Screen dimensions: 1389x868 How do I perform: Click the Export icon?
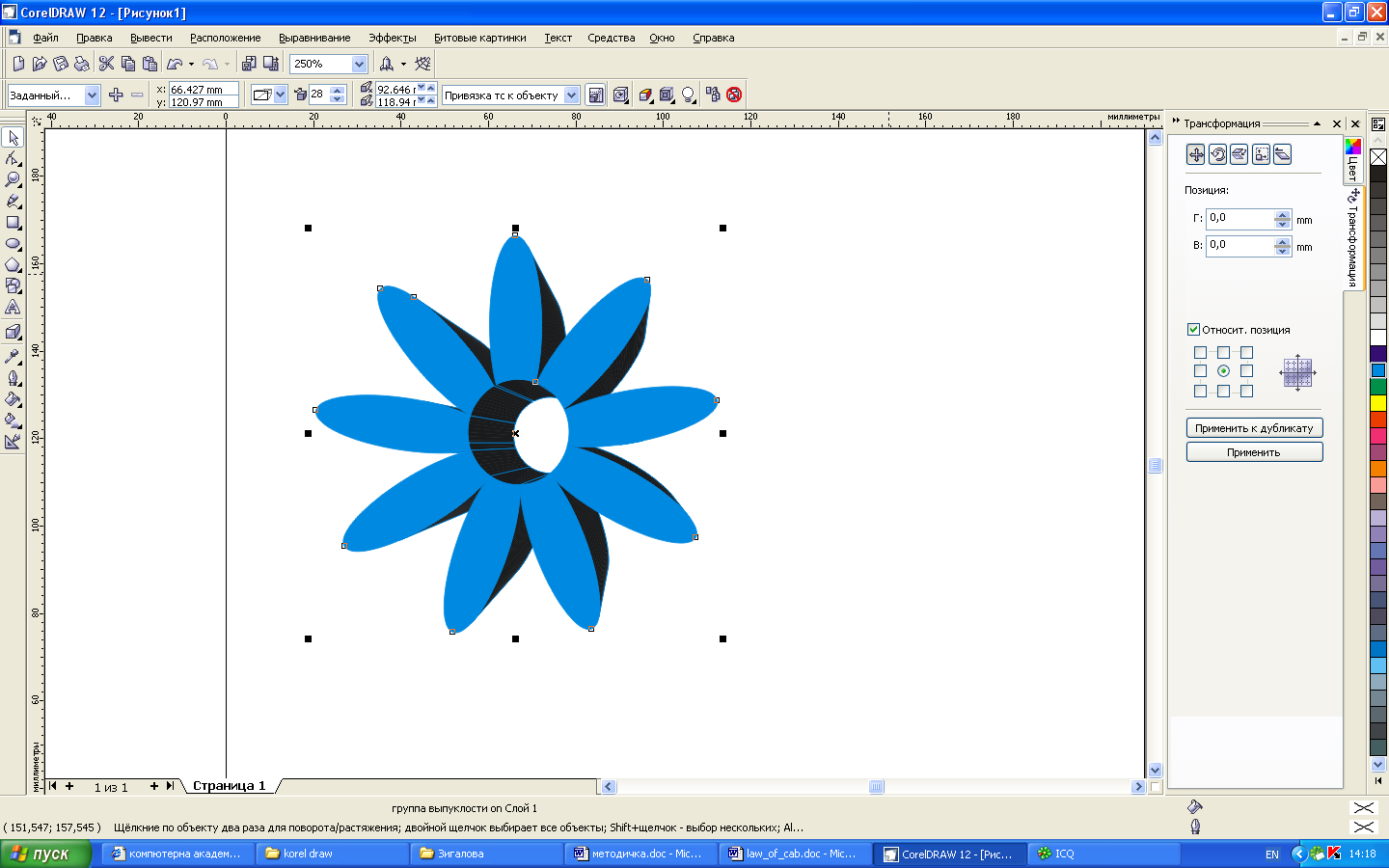(x=271, y=64)
